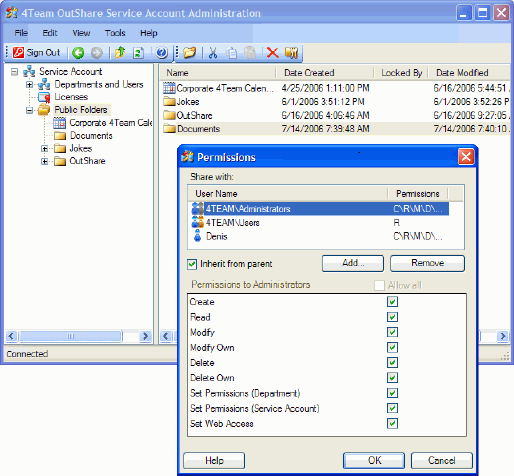This screenshot has height=476, width=514.
Task: Open Permissions via the toolbar key-folder icon
Action: point(291,53)
